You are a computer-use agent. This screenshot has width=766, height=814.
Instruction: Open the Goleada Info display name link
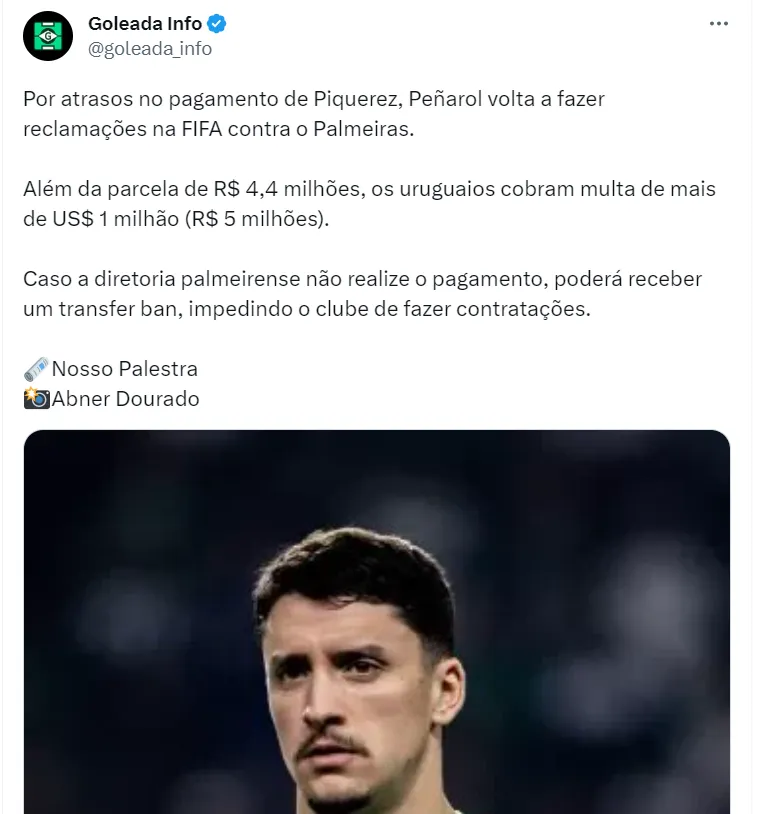pos(145,24)
